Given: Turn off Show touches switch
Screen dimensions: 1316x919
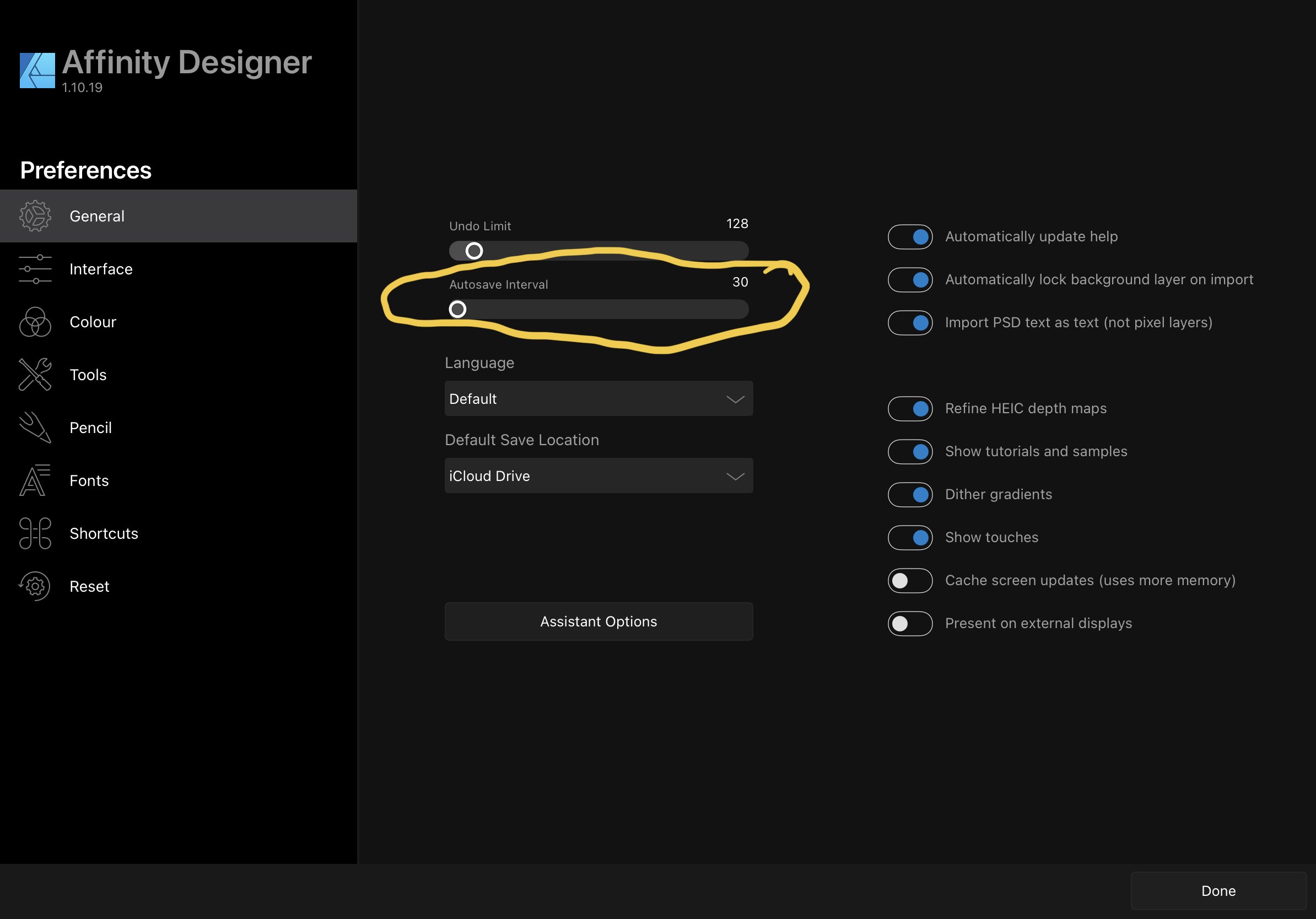Looking at the screenshot, I should pos(910,537).
